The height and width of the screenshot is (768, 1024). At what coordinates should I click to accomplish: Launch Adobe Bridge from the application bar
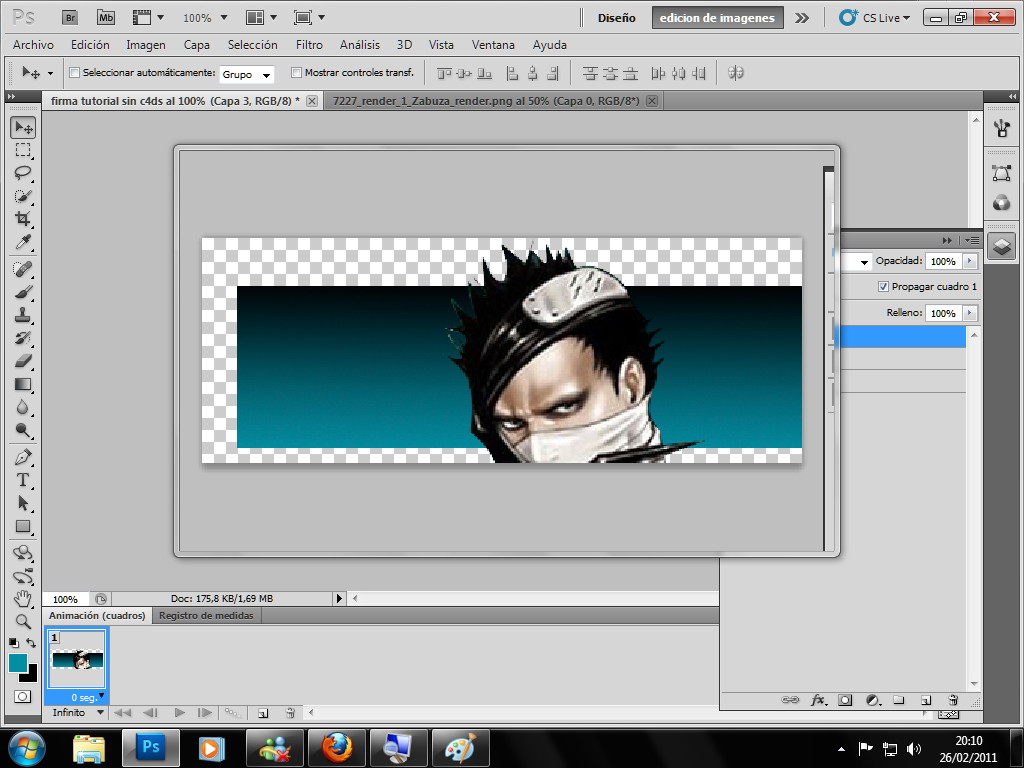(70, 18)
